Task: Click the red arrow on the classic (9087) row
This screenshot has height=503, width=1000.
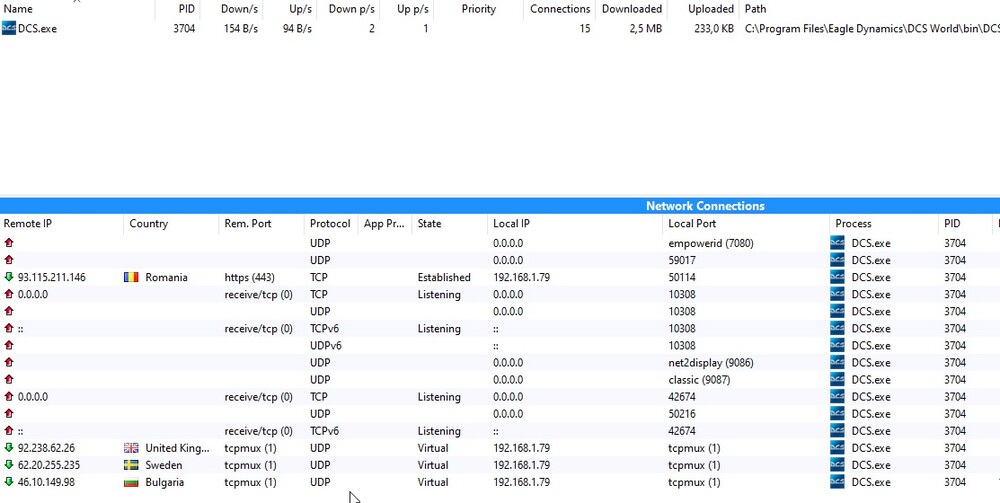Action: point(9,379)
